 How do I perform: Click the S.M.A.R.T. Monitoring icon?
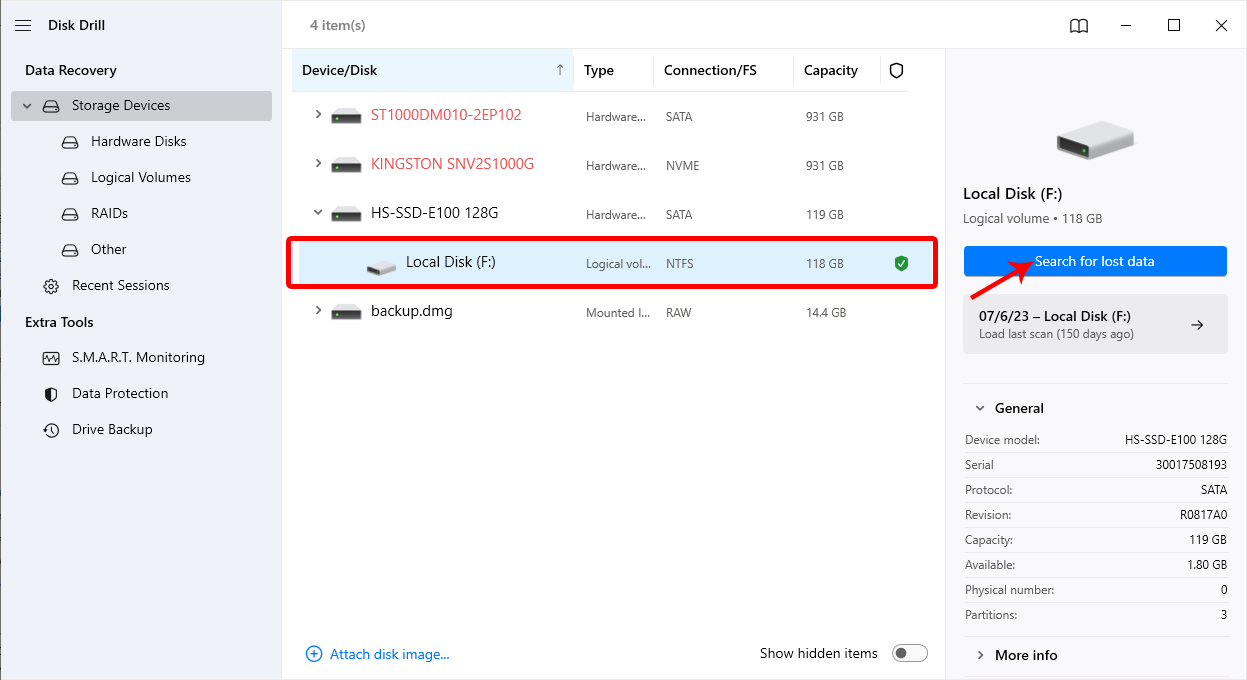[51, 358]
